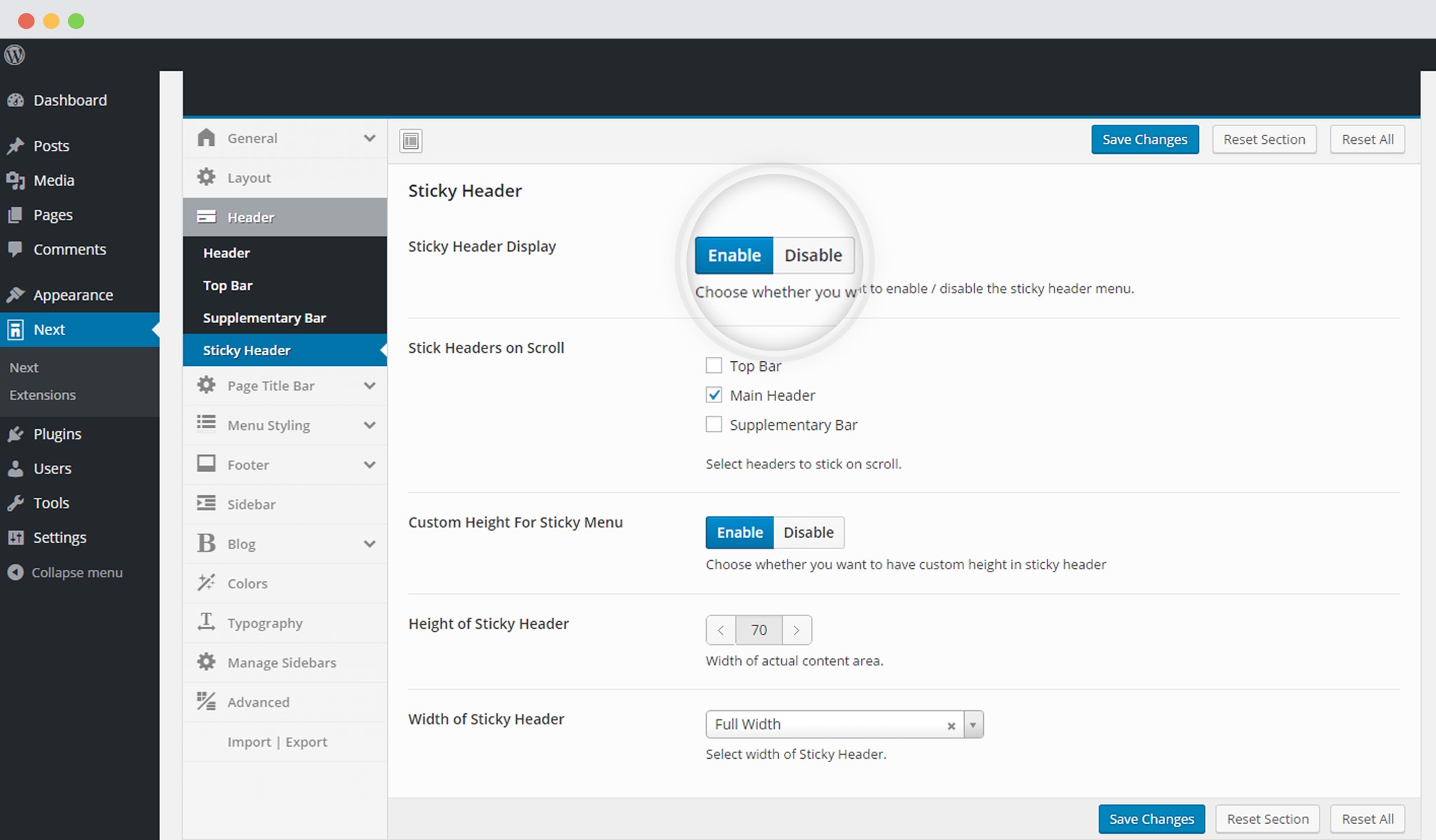Click the grid/table view icon in toolbar

tap(411, 140)
